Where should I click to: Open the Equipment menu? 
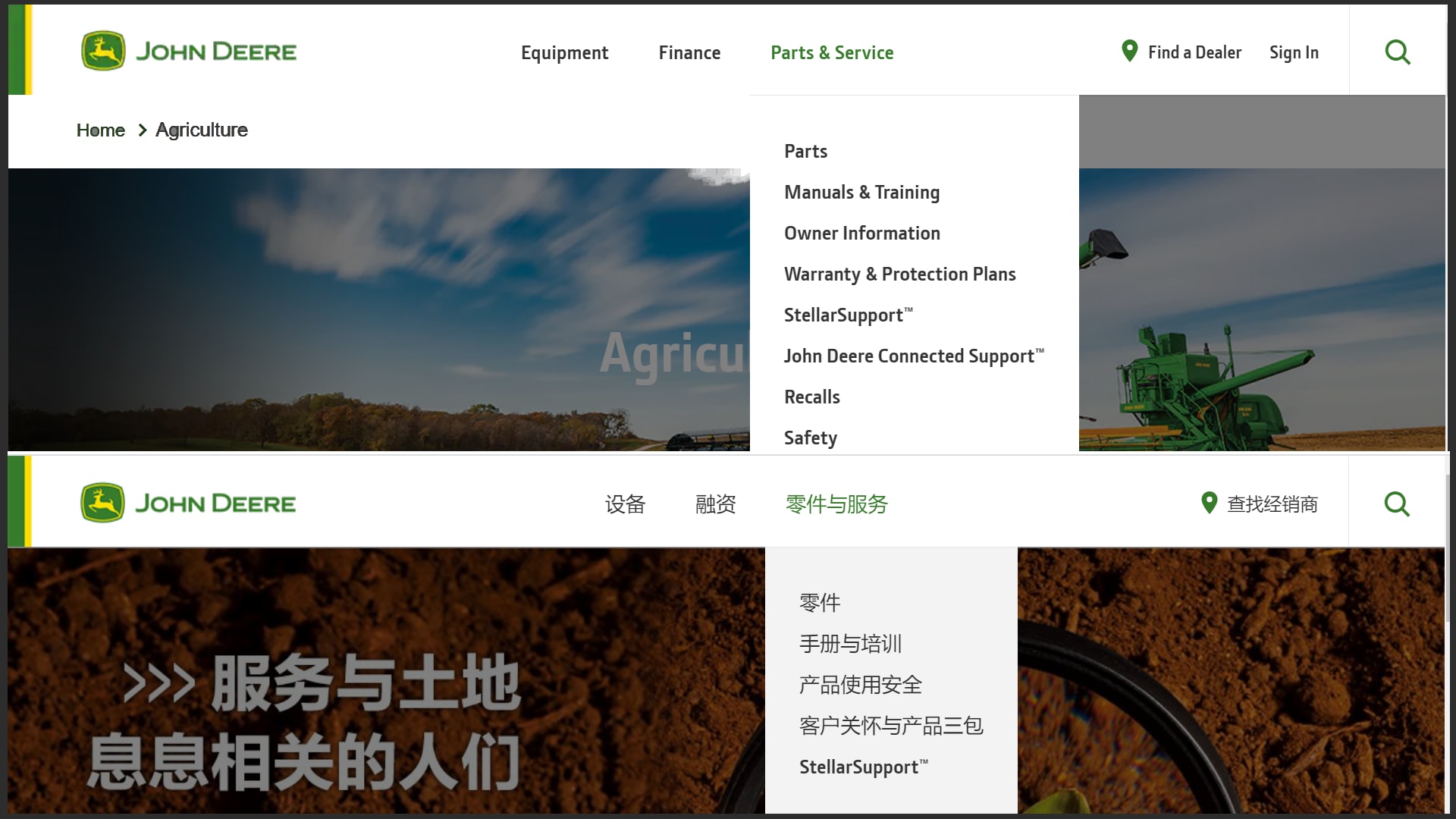(x=564, y=52)
